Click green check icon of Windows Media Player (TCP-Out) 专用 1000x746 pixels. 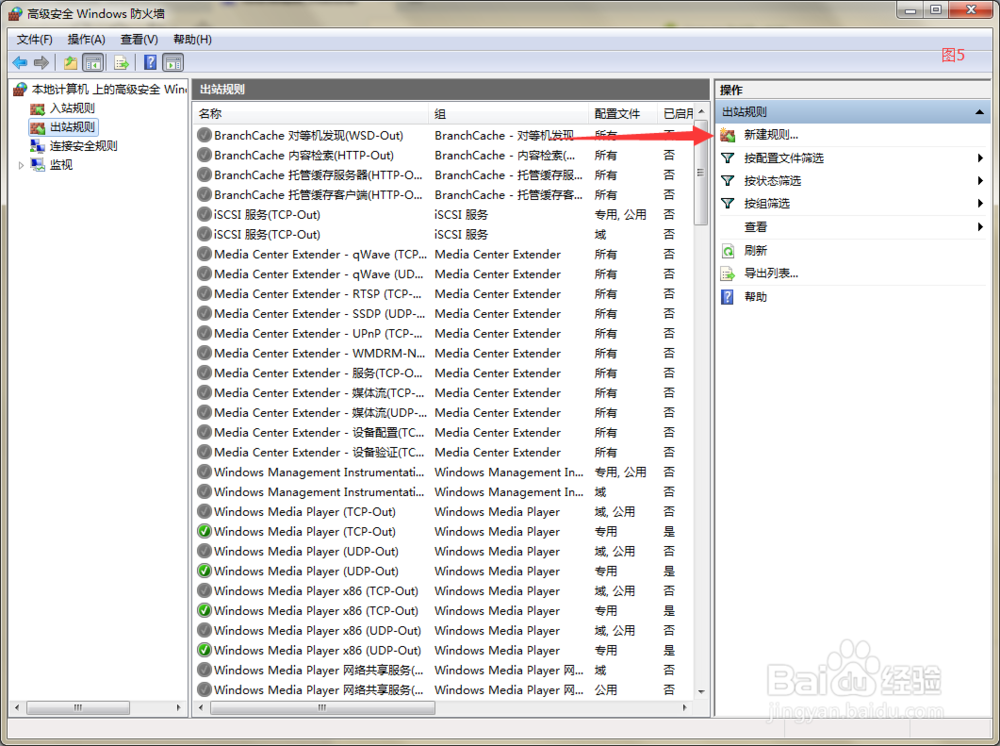204,531
